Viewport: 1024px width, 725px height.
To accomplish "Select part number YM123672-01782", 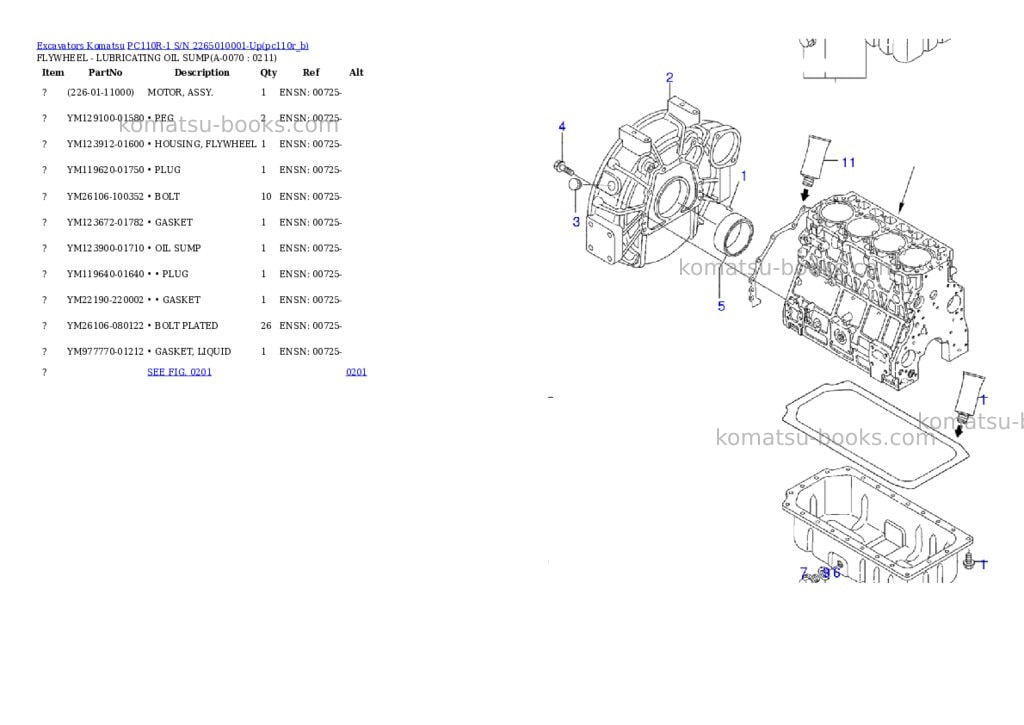I will (x=105, y=223).
